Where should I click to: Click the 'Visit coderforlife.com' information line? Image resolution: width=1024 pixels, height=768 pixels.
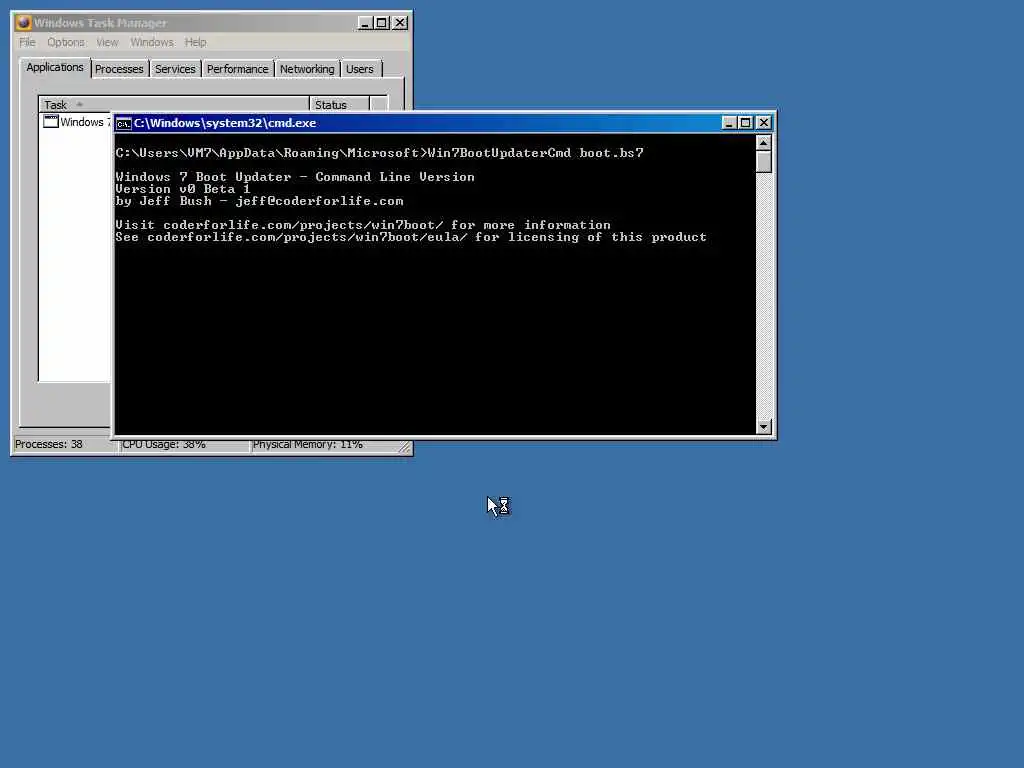tap(363, 225)
